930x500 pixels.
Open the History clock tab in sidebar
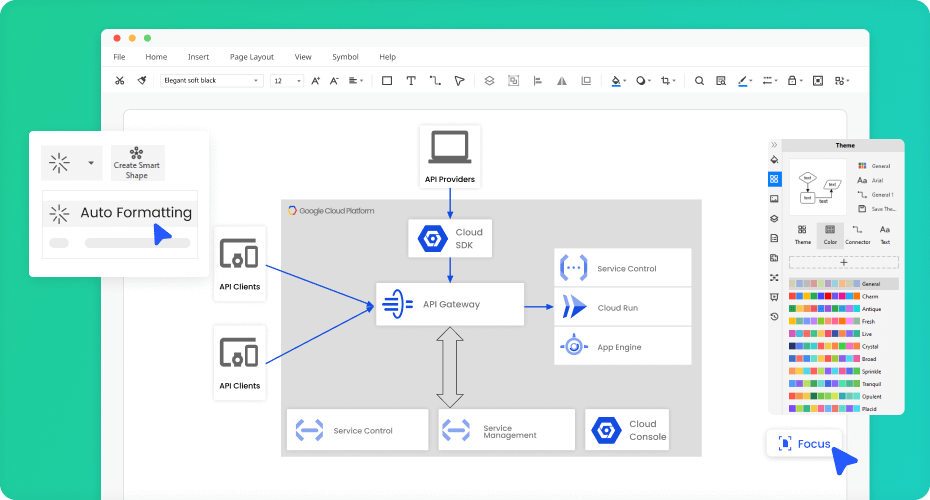[774, 317]
